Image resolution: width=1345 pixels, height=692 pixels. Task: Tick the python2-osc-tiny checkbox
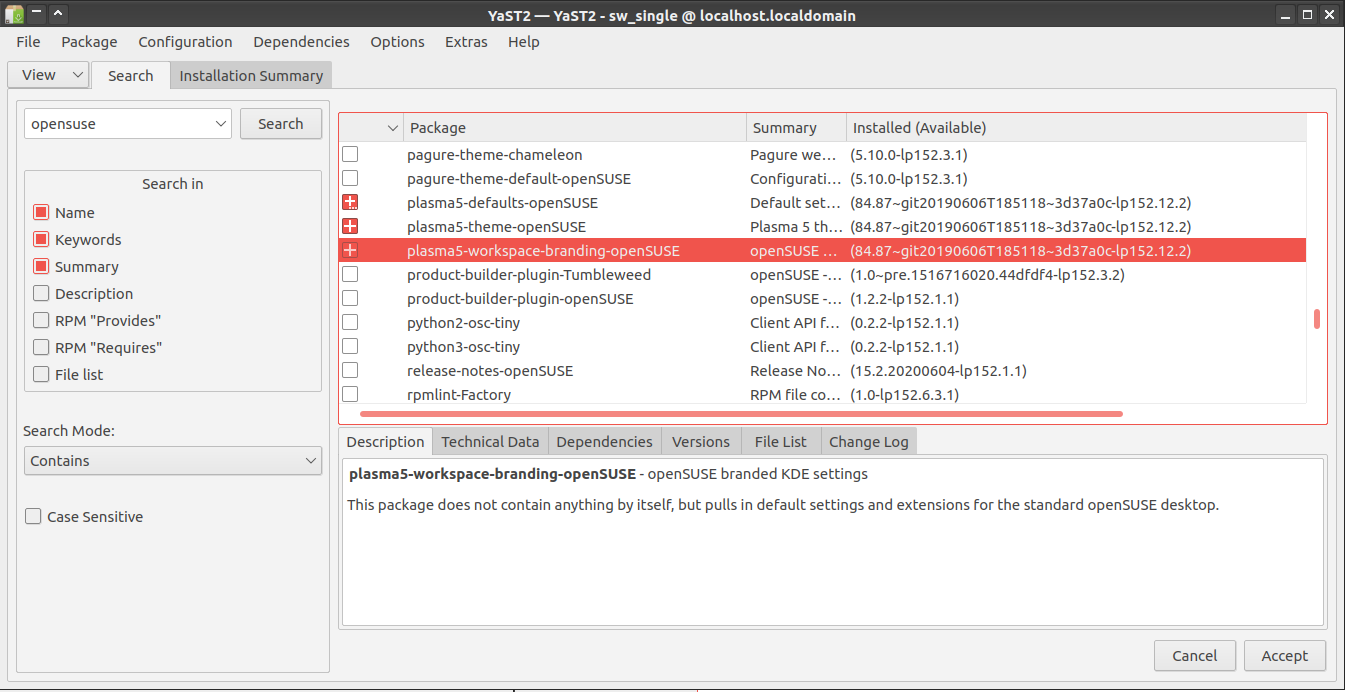point(350,323)
